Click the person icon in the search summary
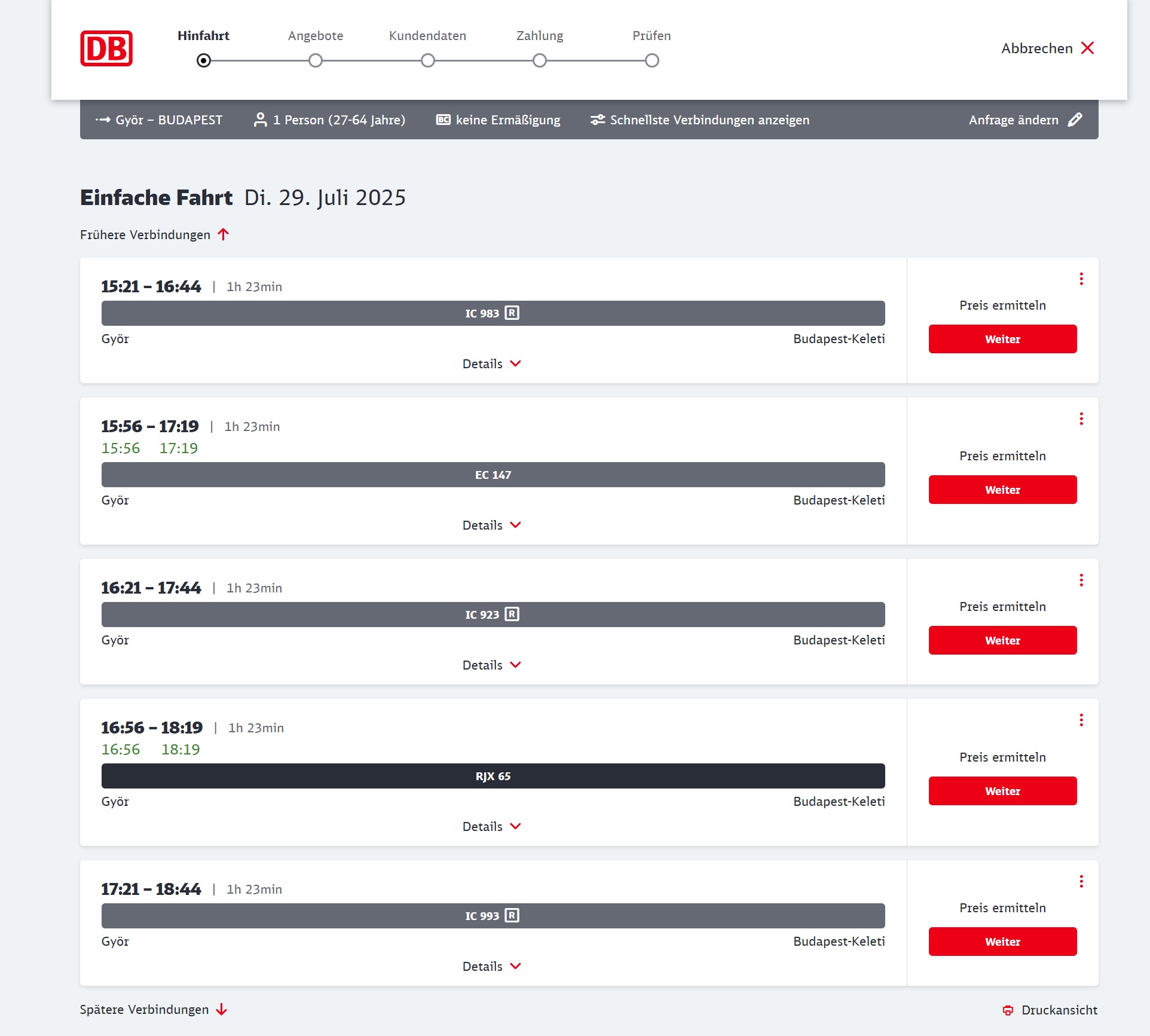The image size is (1150, 1036). point(260,120)
